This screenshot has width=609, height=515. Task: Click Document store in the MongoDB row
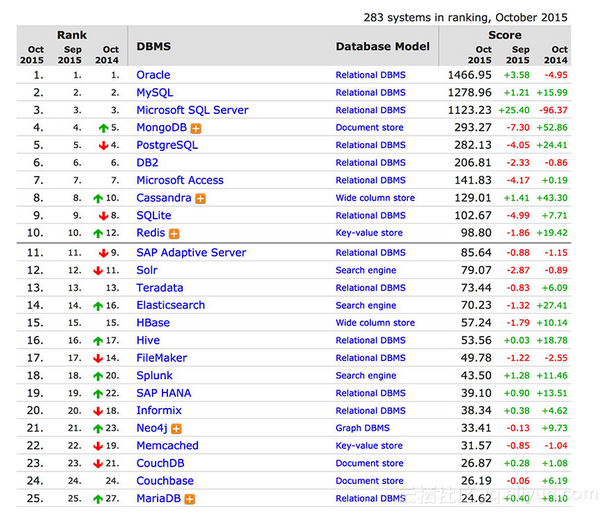click(369, 128)
